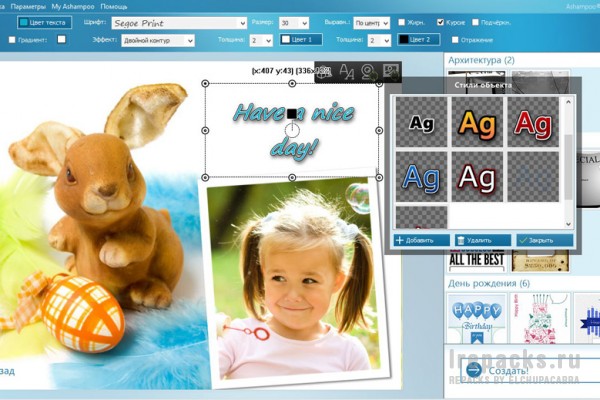Pick outline color with Цвет 1 swatch button
600x400 pixels.
(301, 39)
